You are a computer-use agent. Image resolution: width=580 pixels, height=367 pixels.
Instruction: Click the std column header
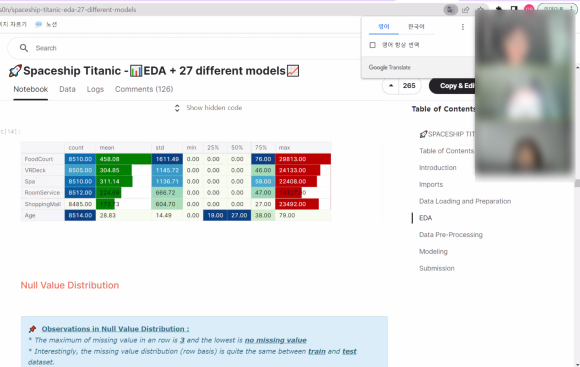pos(160,148)
